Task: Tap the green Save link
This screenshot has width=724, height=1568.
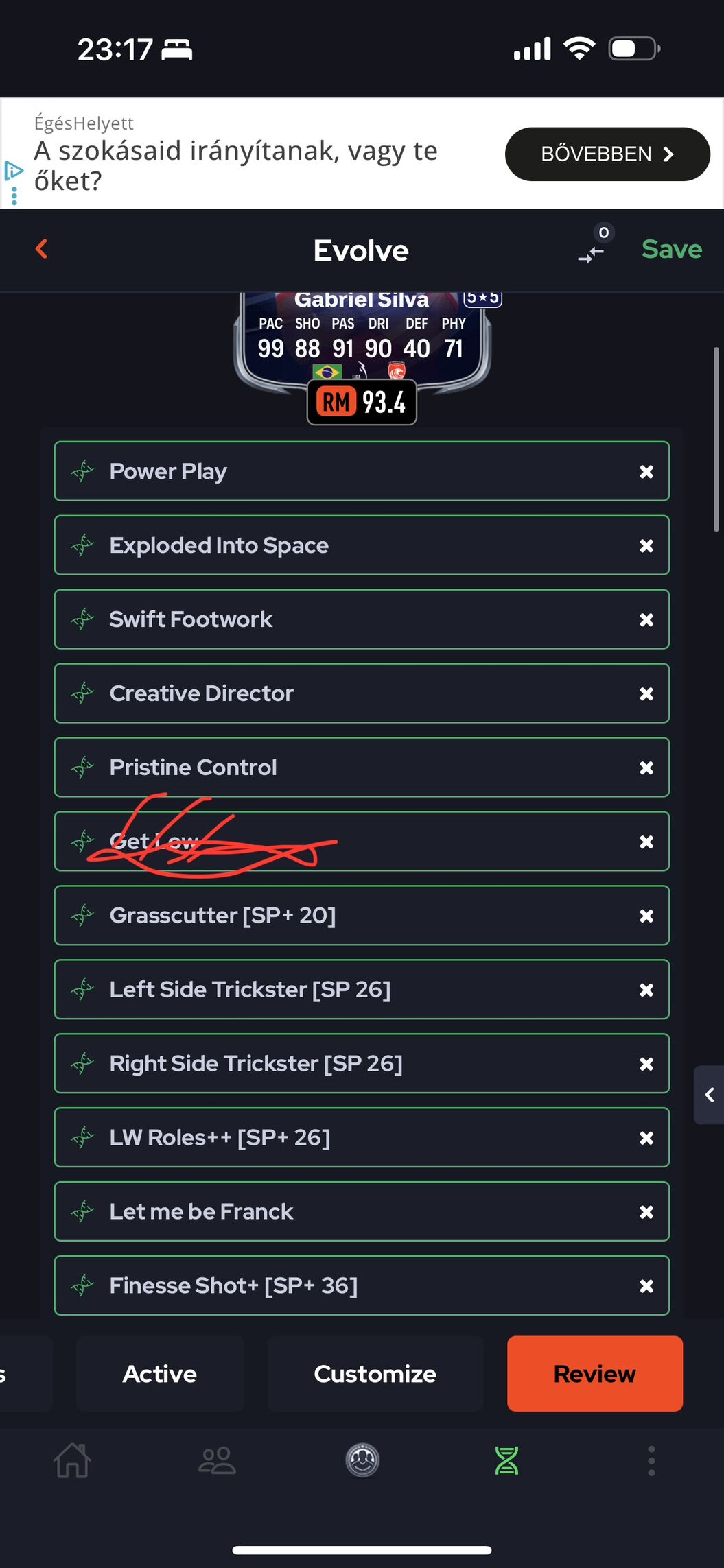Action: point(671,250)
